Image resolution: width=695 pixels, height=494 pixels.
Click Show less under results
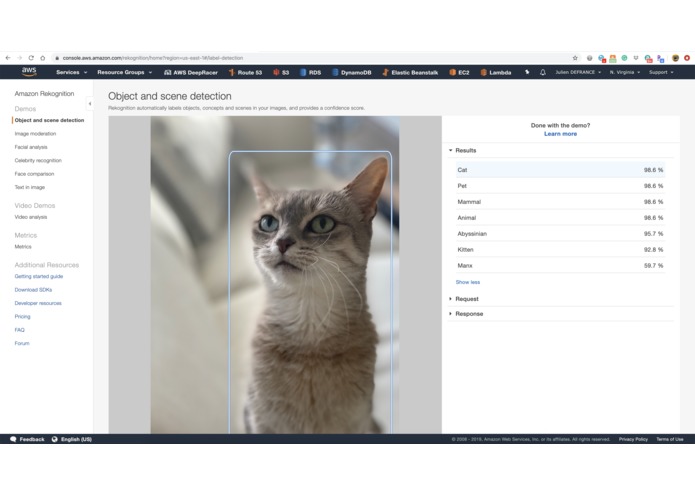(x=468, y=282)
